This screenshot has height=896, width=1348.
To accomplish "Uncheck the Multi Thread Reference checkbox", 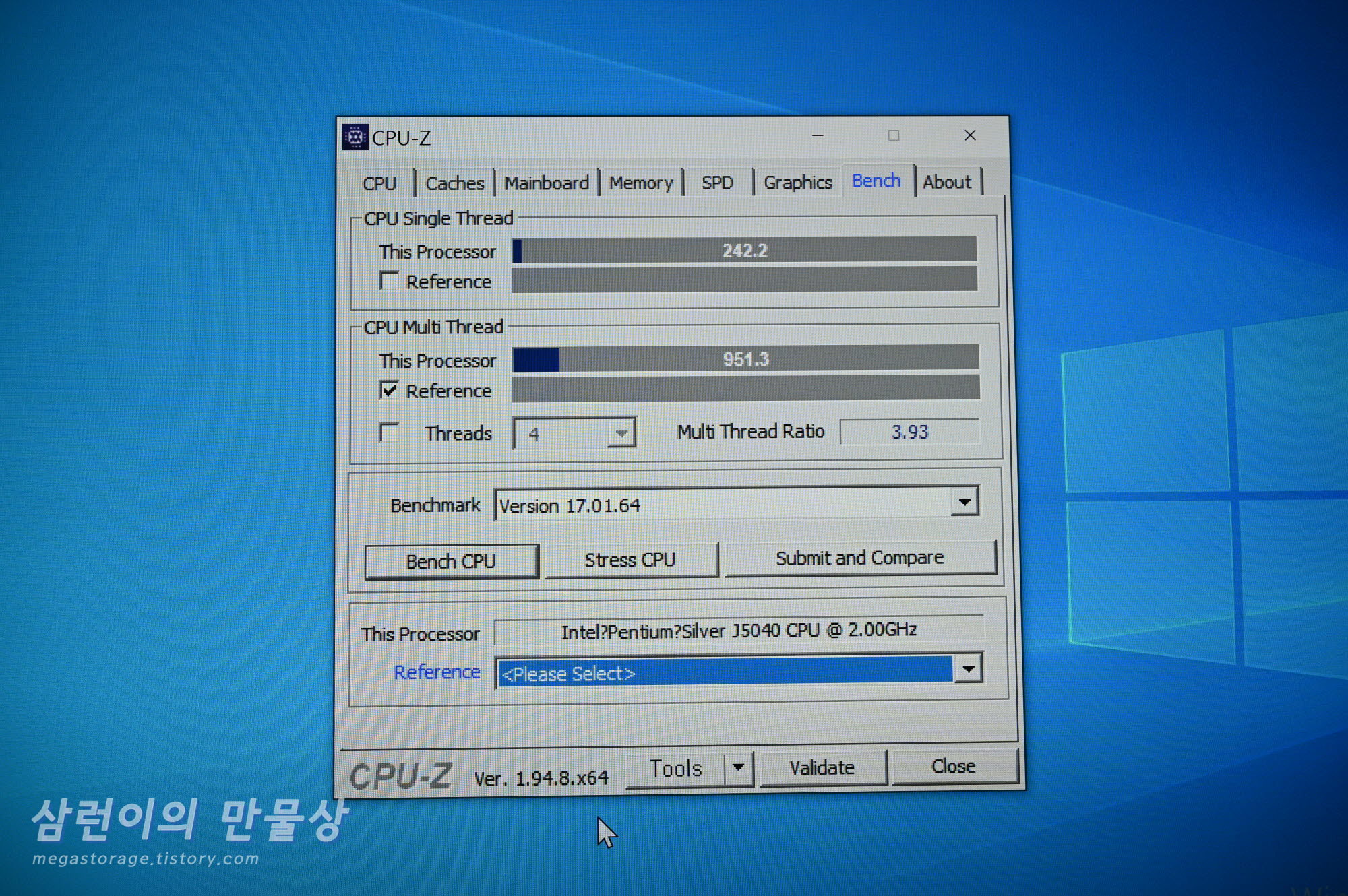I will (x=389, y=390).
